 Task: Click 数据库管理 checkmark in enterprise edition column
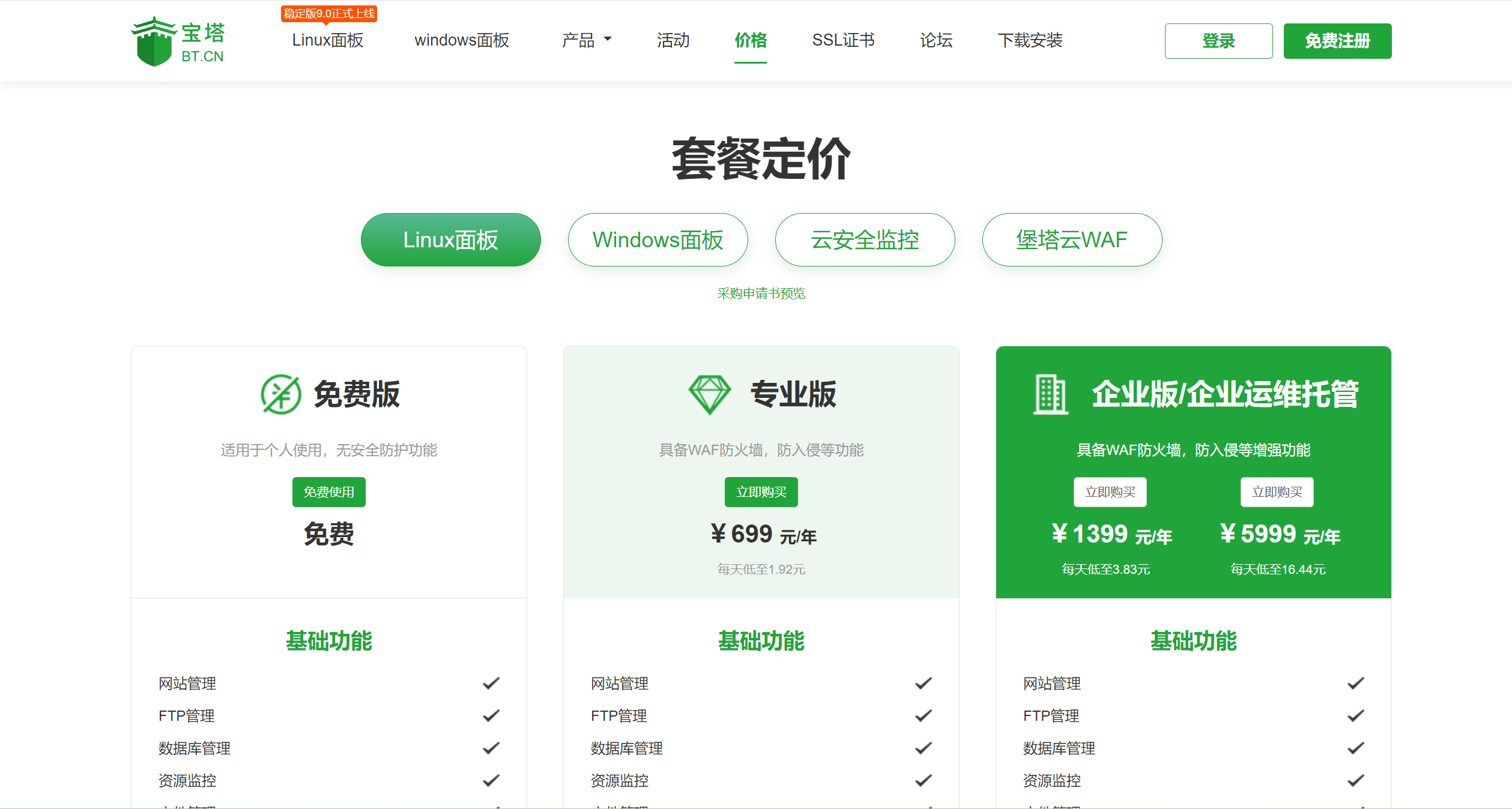tap(1355, 748)
